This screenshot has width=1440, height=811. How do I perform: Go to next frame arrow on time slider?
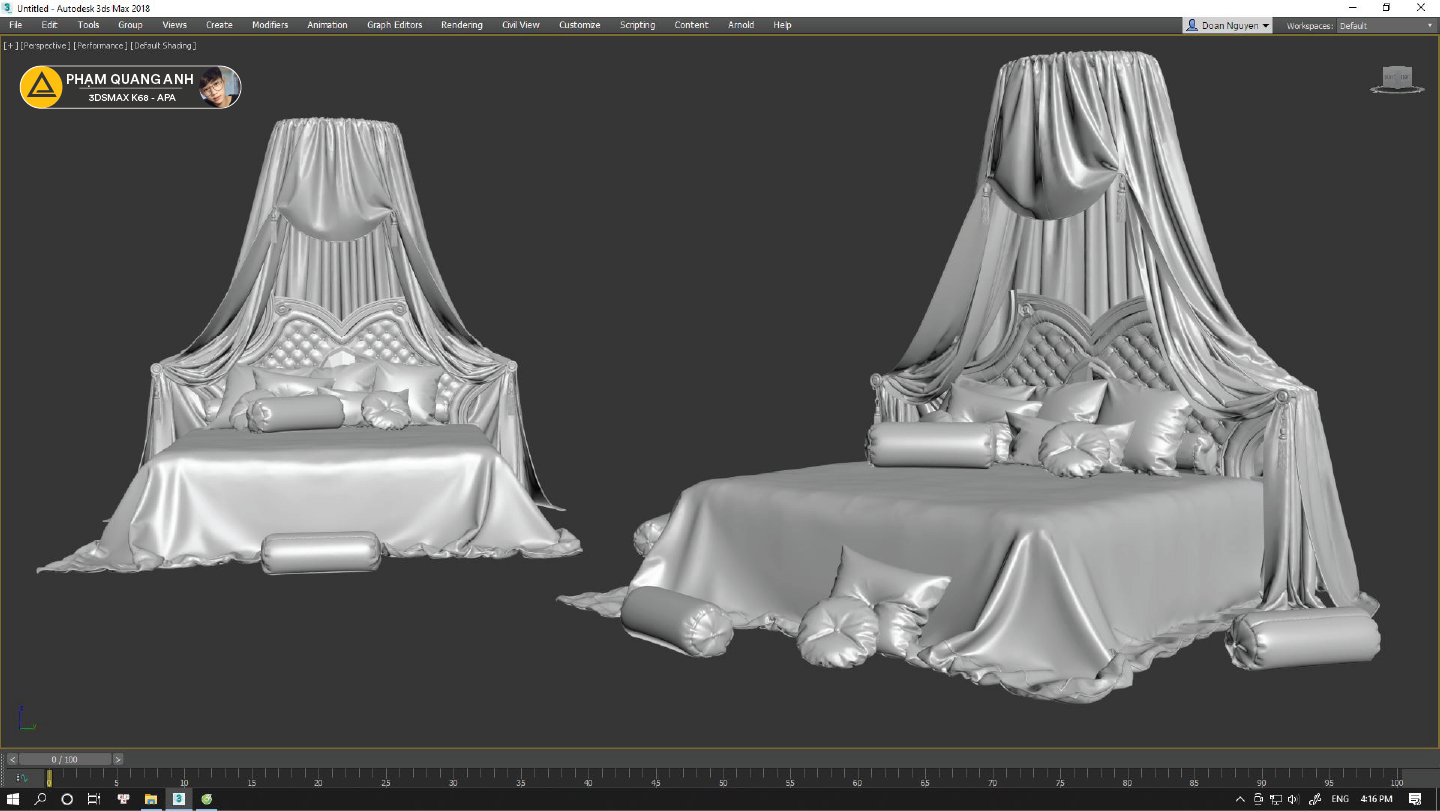coord(118,759)
